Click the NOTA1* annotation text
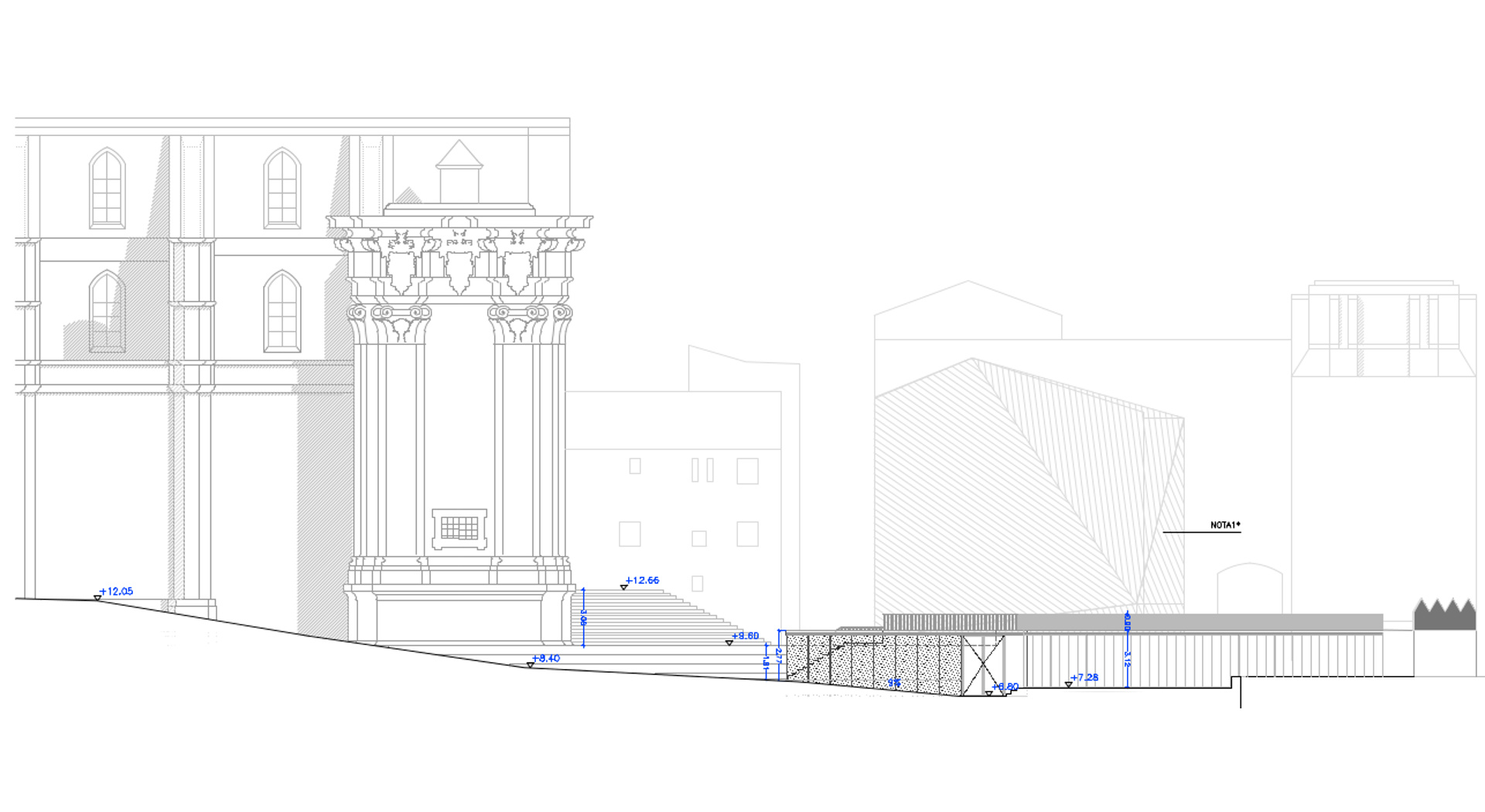The height and width of the screenshot is (812, 1485). tap(1225, 525)
